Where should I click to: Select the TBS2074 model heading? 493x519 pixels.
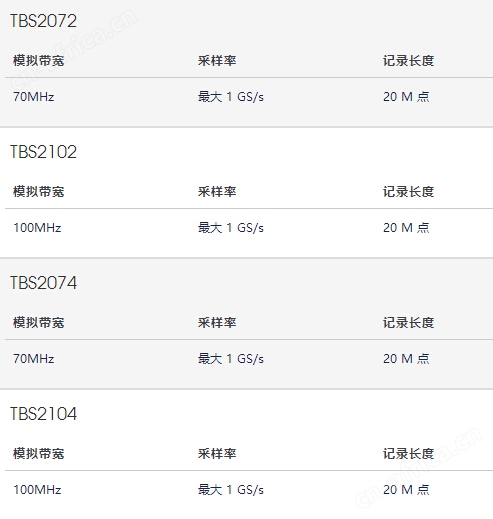point(43,283)
